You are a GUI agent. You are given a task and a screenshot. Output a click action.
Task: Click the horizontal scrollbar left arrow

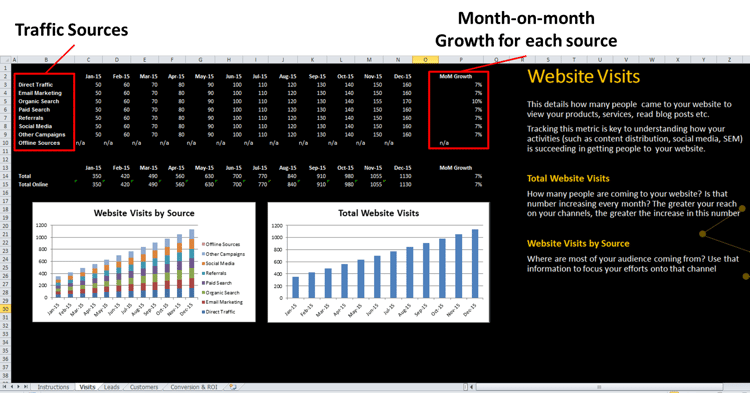coord(472,387)
